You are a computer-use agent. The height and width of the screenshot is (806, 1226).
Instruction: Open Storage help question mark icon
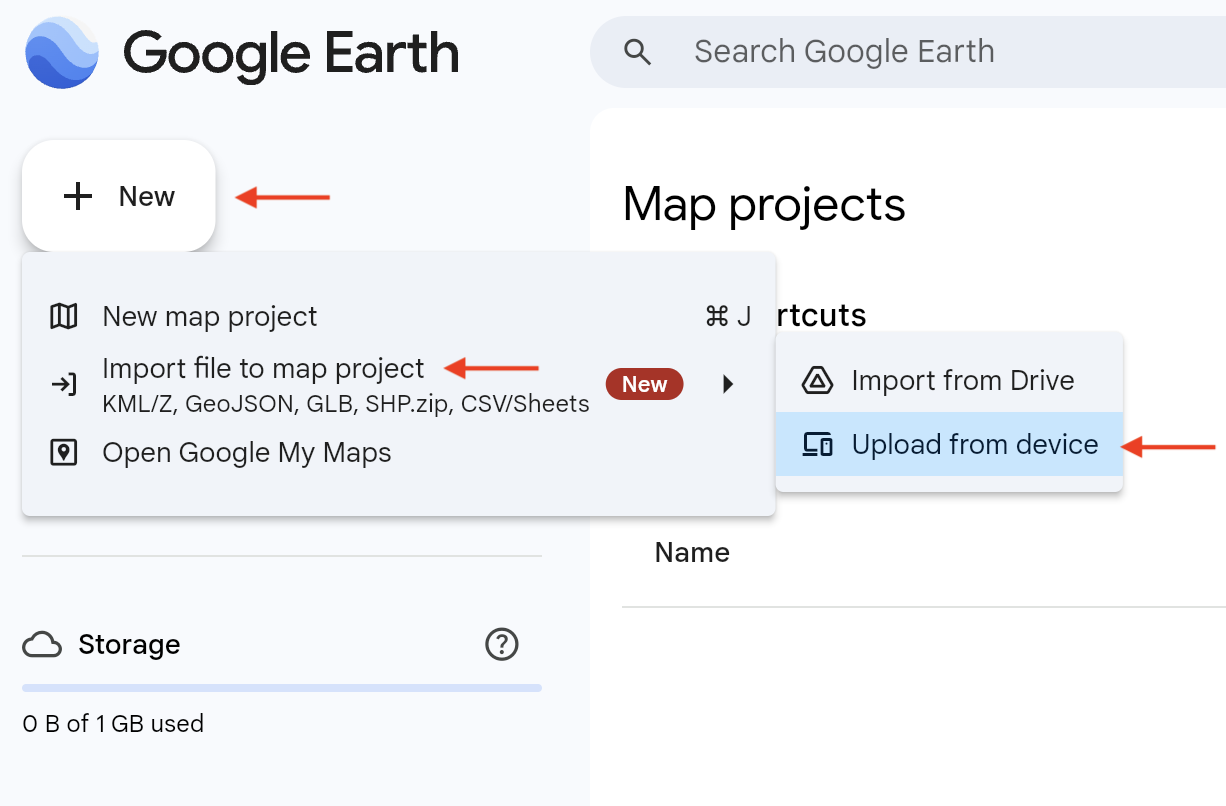501,645
